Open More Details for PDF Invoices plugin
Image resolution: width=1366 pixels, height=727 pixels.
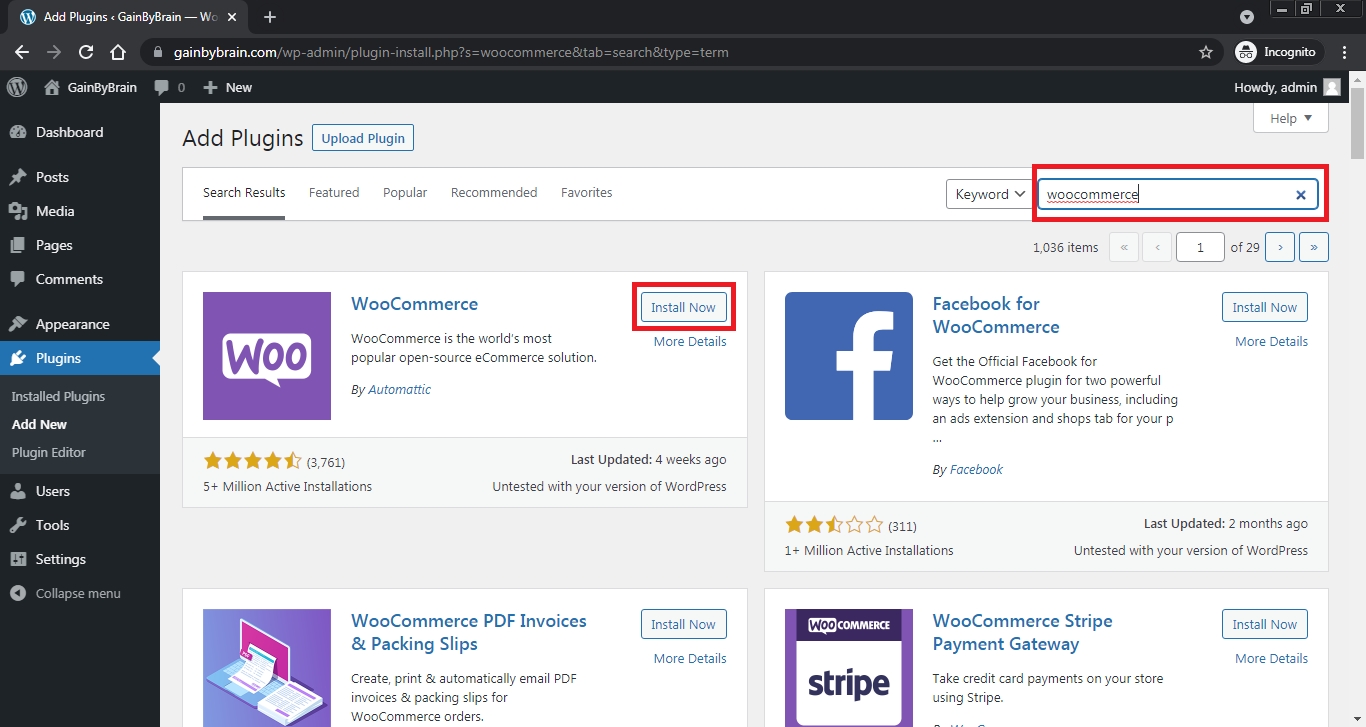pyautogui.click(x=690, y=658)
